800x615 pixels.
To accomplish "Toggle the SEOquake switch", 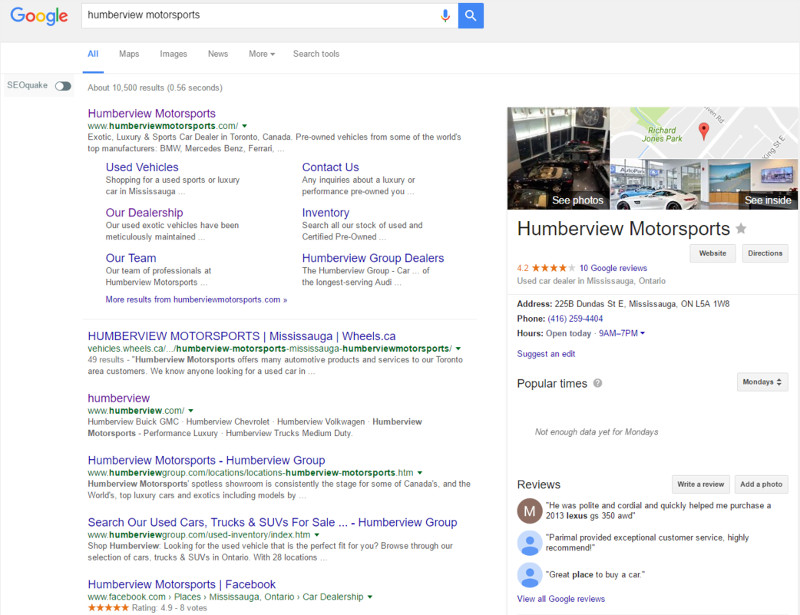I will [62, 85].
